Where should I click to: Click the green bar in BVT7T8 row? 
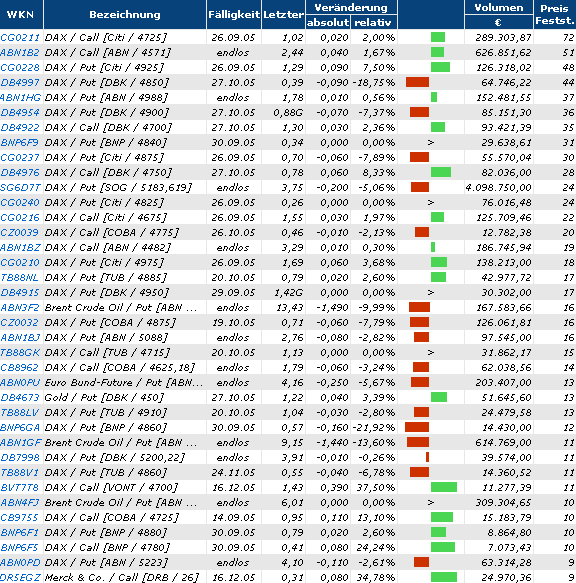(x=444, y=487)
